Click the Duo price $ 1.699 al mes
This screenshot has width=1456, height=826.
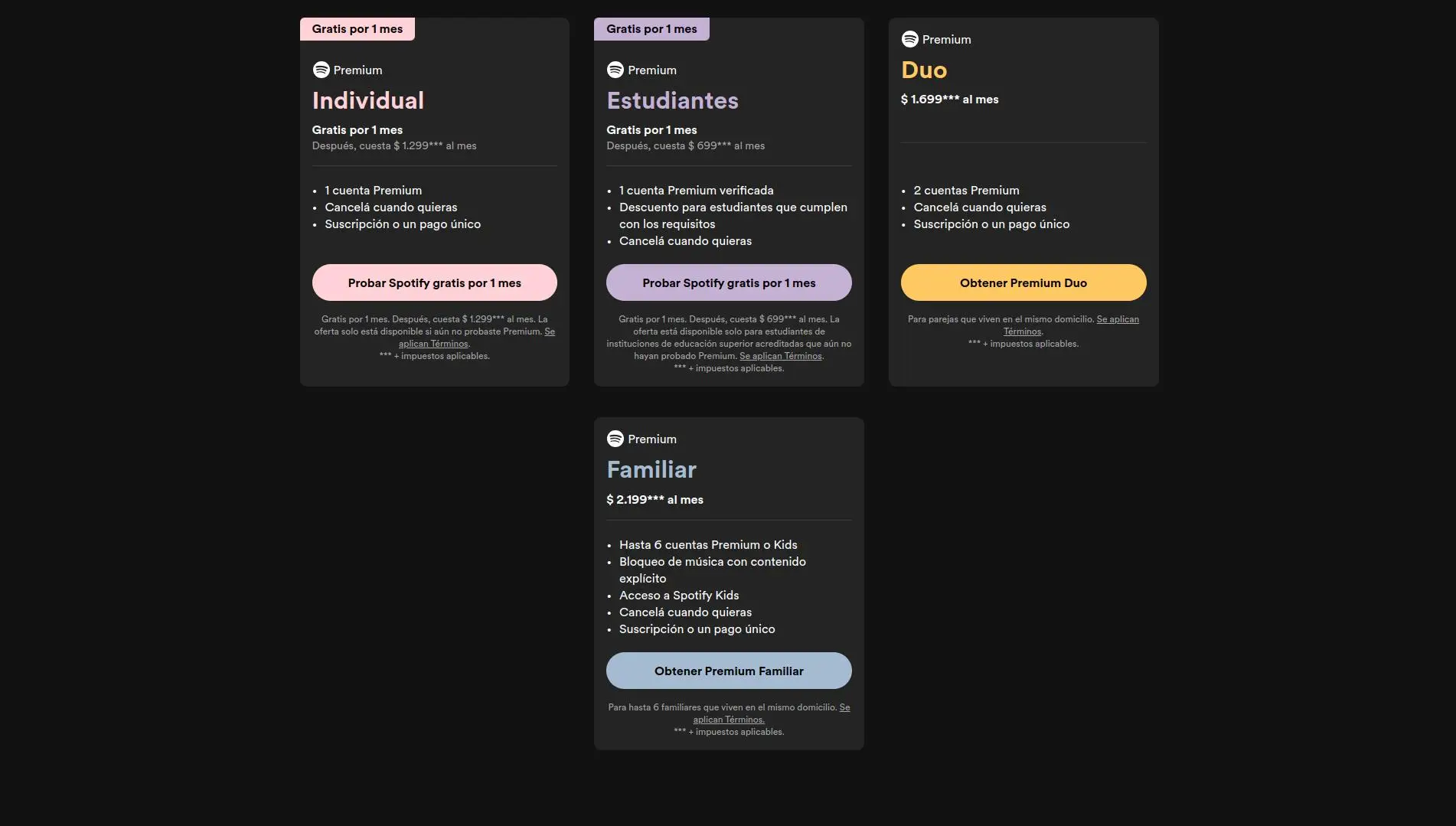click(x=949, y=100)
